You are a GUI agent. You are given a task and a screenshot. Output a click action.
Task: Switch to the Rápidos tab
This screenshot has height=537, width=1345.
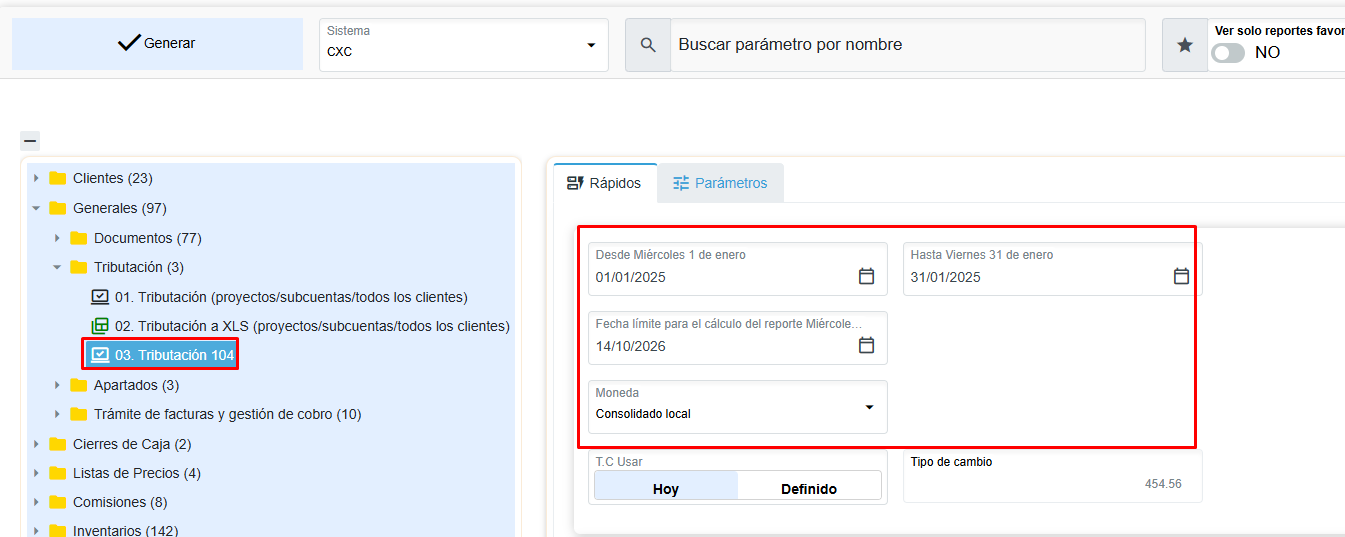pyautogui.click(x=605, y=183)
